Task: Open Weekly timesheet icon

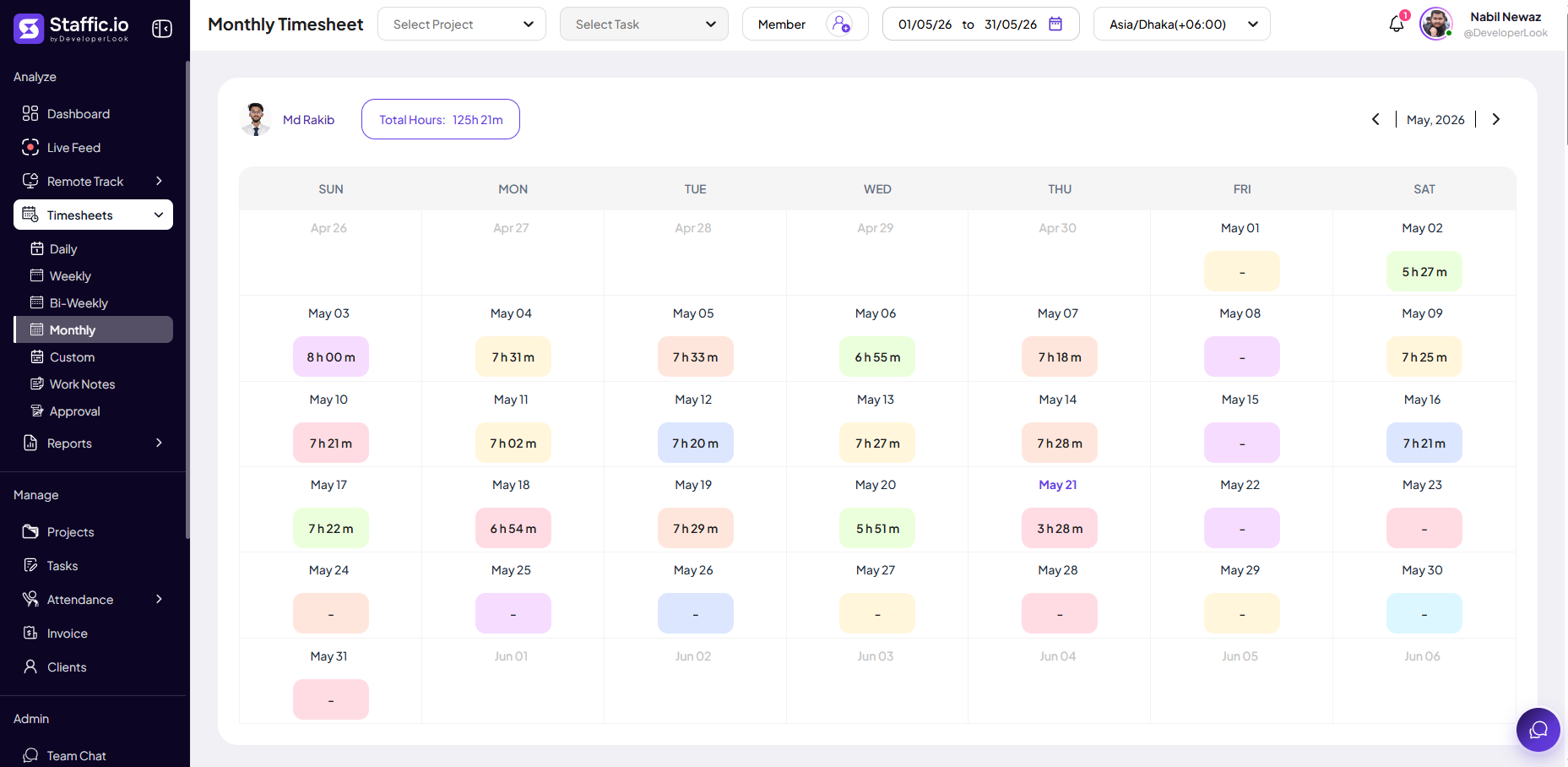Action: (x=37, y=275)
